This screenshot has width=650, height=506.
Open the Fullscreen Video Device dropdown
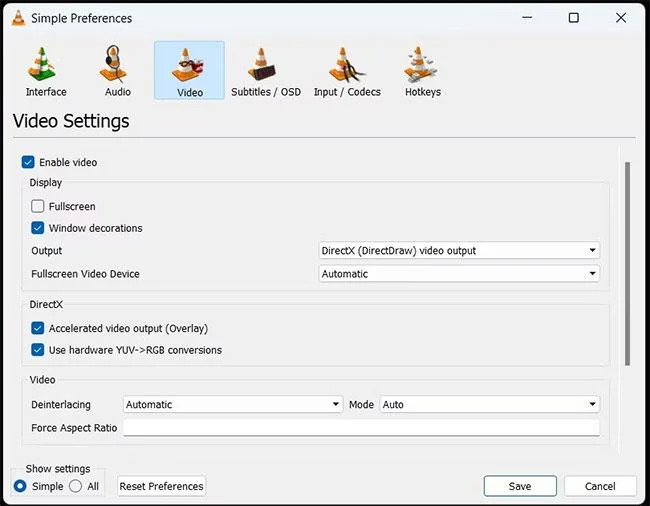[459, 274]
